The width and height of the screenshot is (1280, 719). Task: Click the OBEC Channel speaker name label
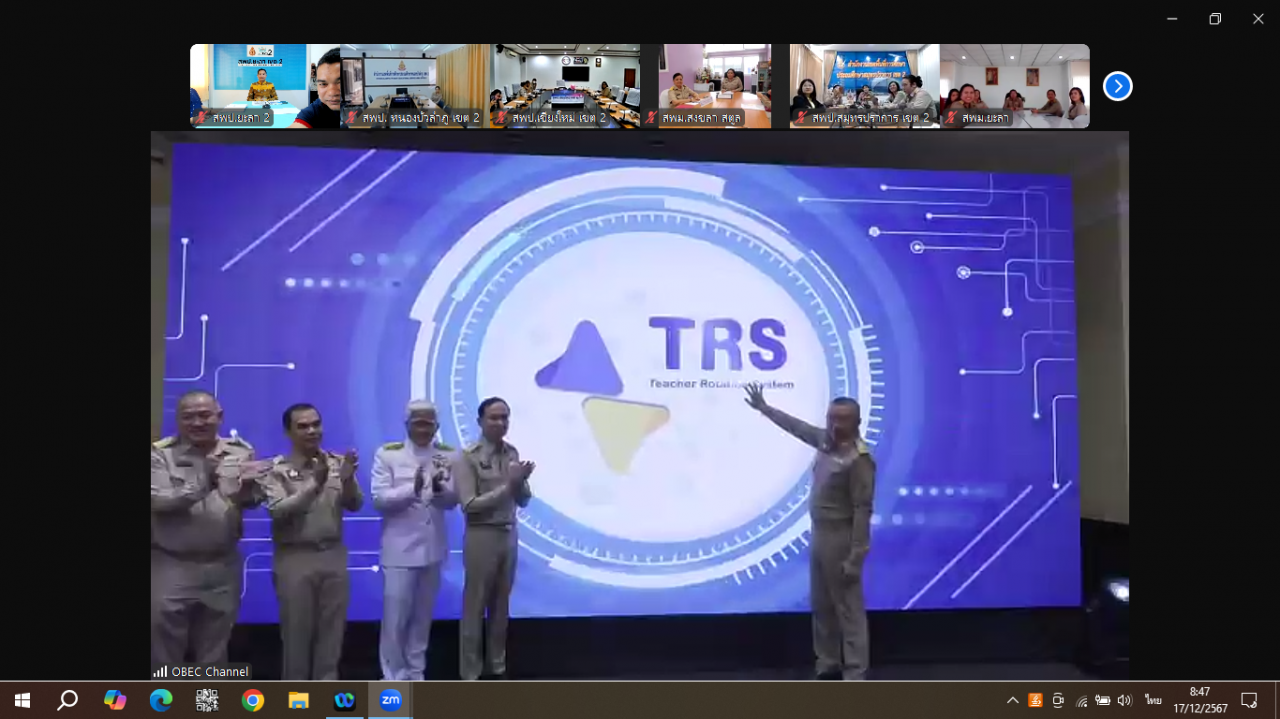(210, 672)
